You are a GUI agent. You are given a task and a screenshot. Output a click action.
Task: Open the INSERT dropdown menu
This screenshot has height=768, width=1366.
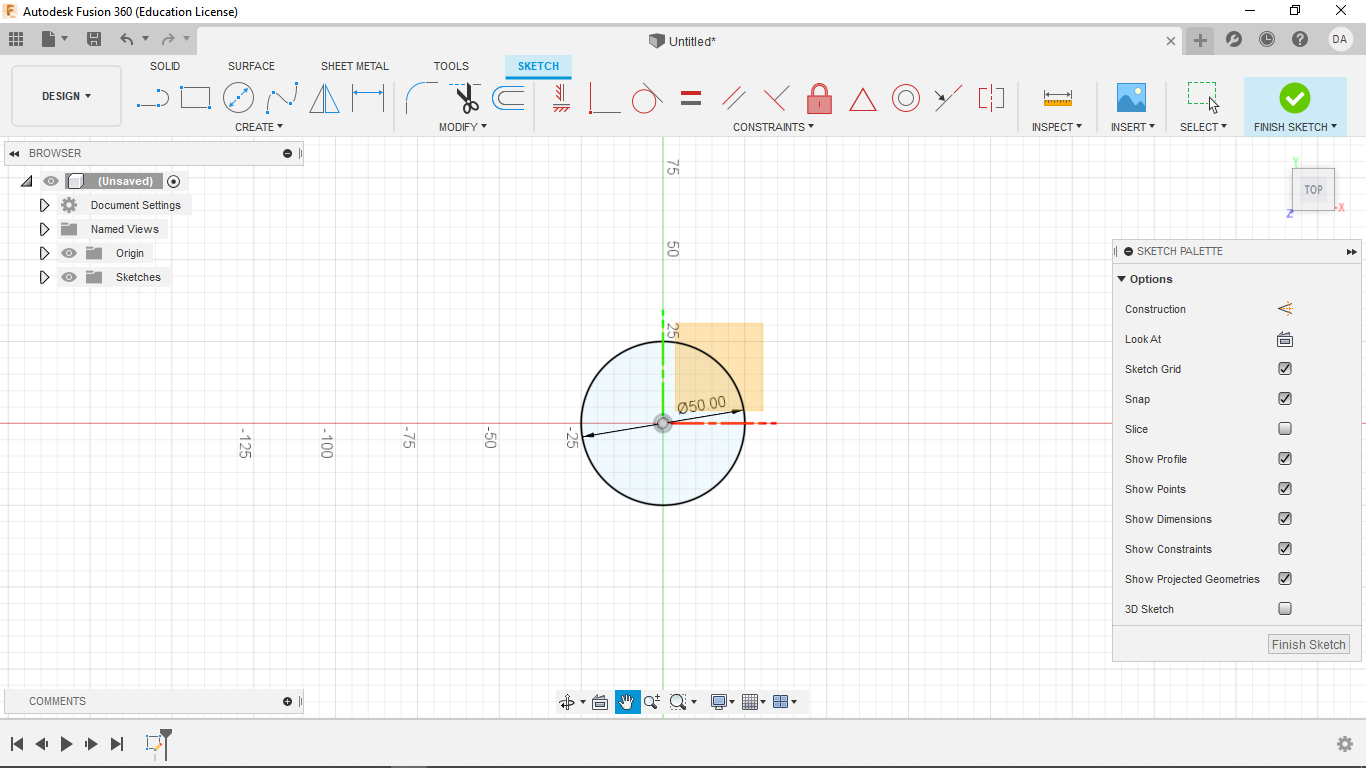click(1133, 127)
